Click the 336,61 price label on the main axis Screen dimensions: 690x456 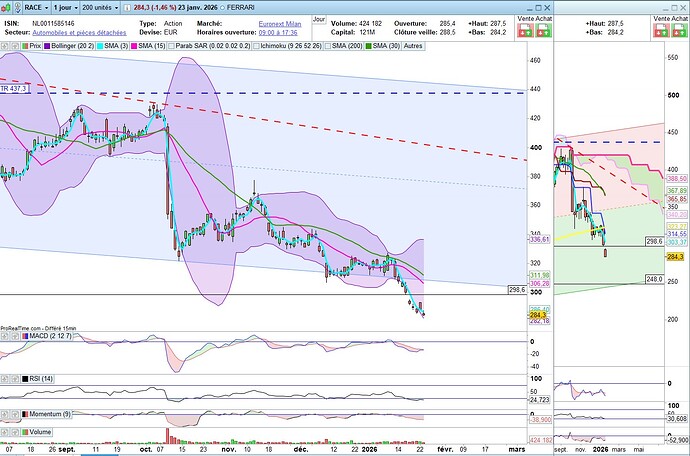coord(540,239)
